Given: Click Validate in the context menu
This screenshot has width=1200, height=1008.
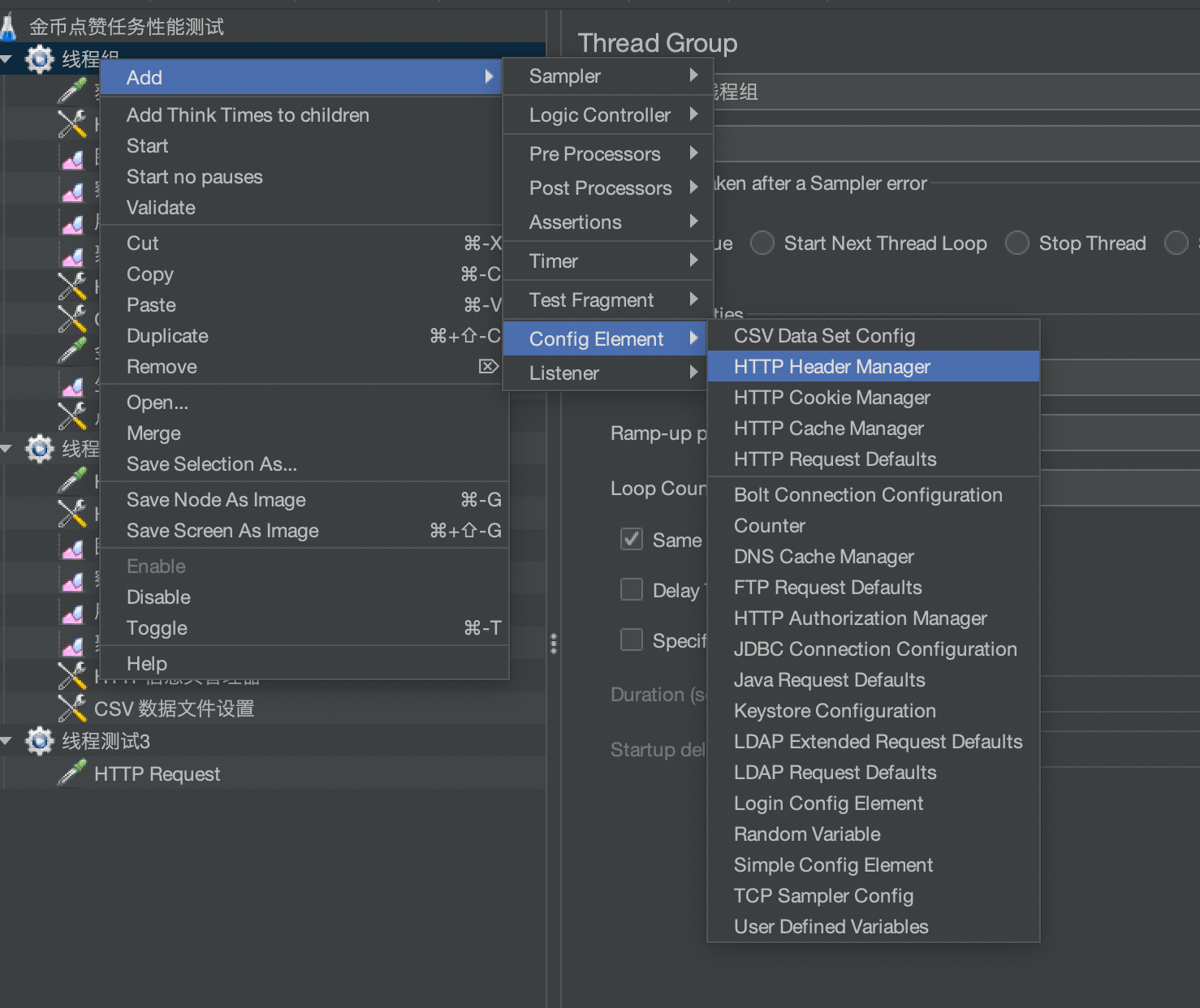Looking at the screenshot, I should 161,208.
